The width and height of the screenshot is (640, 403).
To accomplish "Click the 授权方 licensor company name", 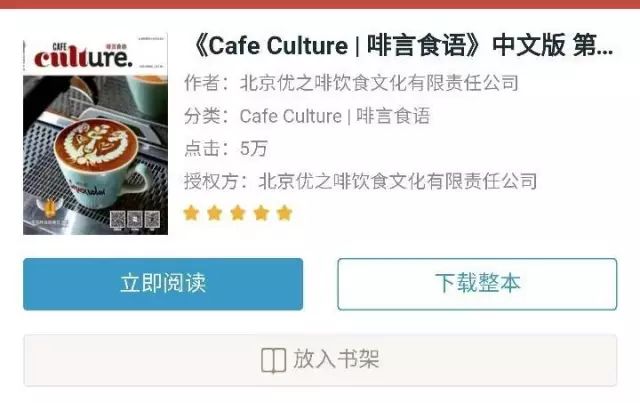I will 398,181.
